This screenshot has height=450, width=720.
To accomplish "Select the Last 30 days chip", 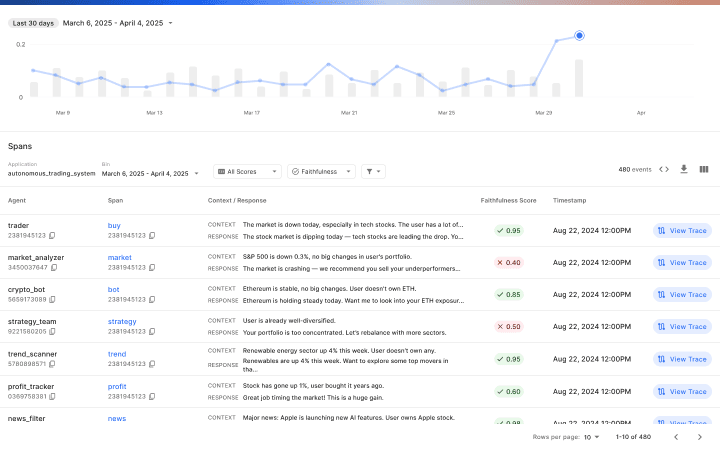I will pyautogui.click(x=33, y=23).
